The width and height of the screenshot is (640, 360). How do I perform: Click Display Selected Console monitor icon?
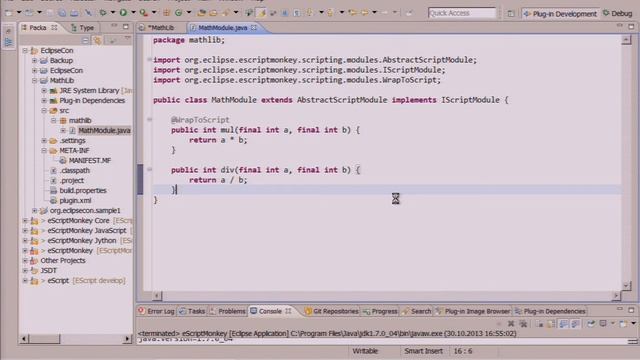603,324
